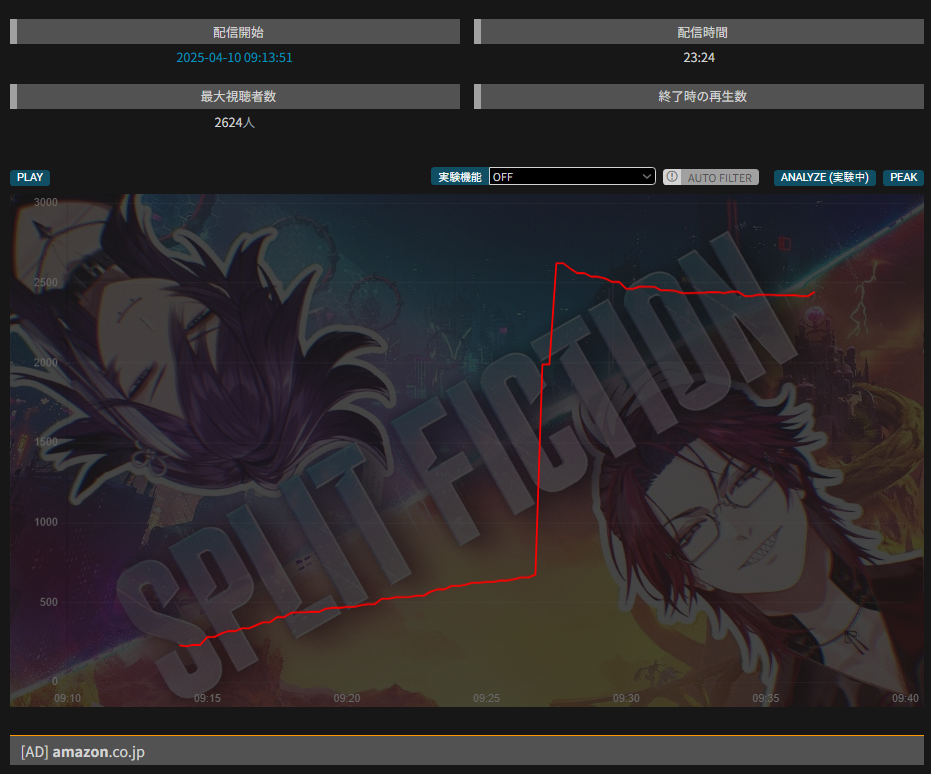The height and width of the screenshot is (774, 931).
Task: Click the info icon on AUTO FILTER
Action: (x=672, y=177)
